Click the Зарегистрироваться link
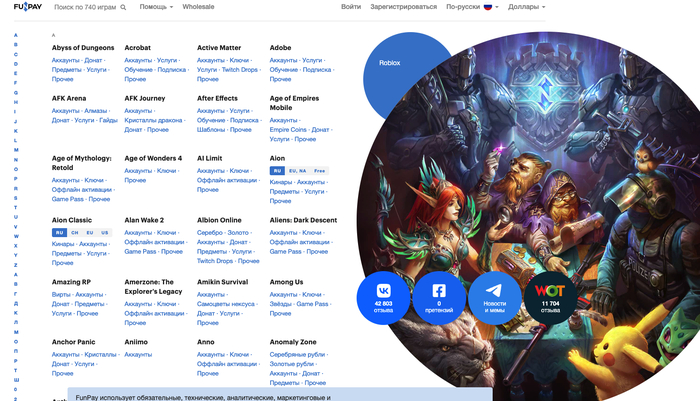The image size is (700, 401). click(404, 7)
